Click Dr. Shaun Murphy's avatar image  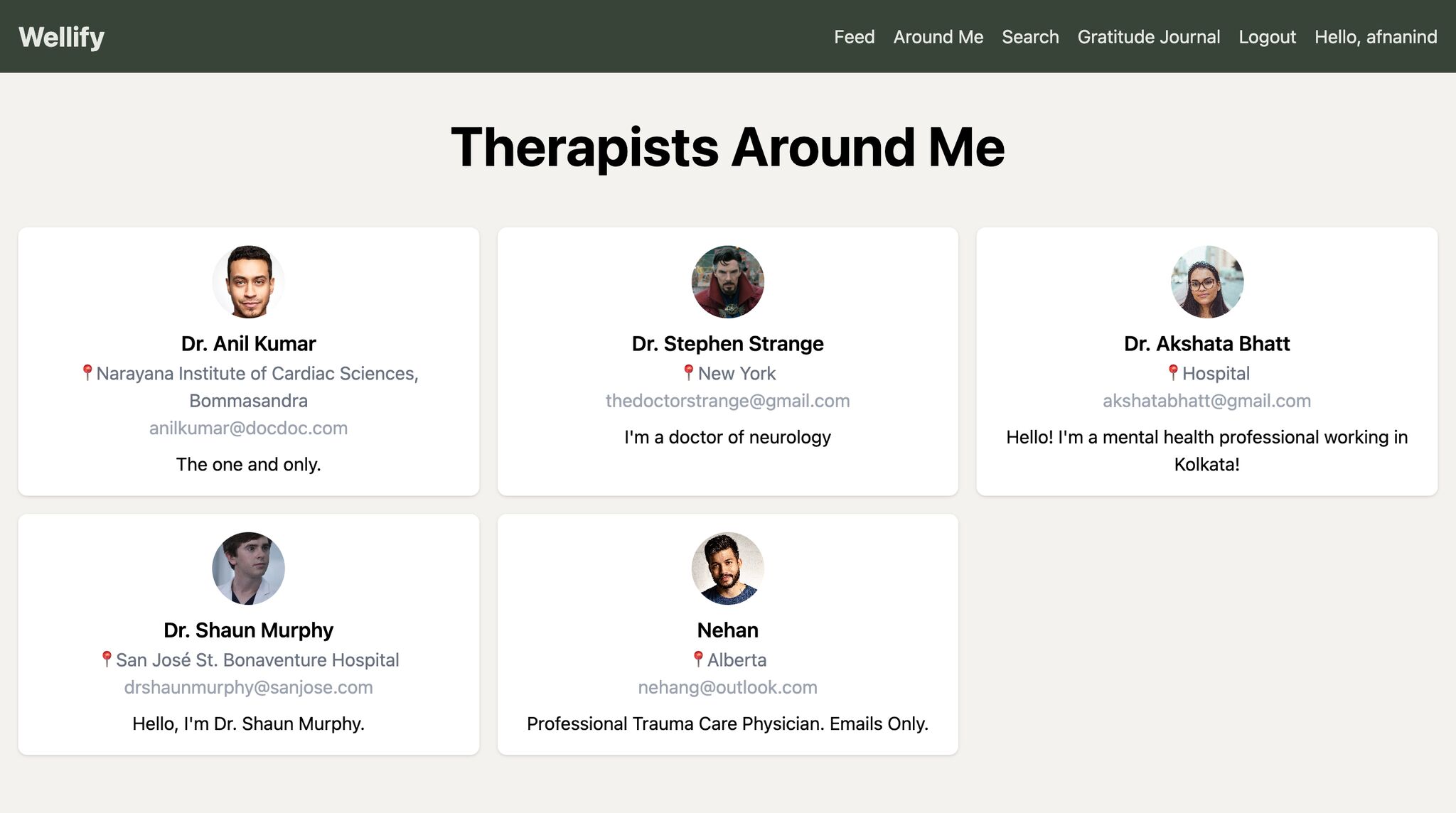click(248, 568)
